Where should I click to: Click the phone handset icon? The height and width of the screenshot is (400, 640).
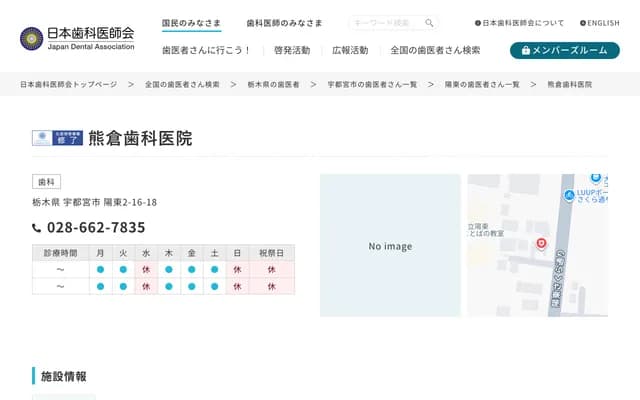[37, 228]
